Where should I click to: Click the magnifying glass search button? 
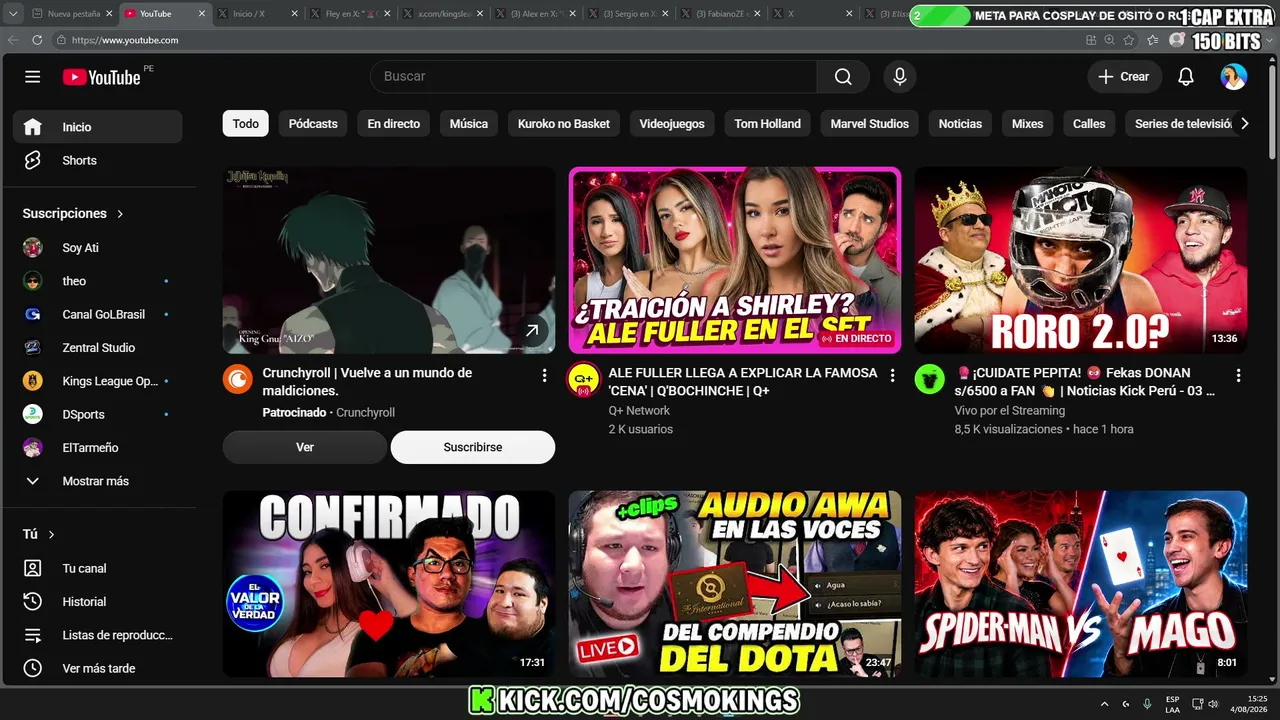pyautogui.click(x=843, y=77)
